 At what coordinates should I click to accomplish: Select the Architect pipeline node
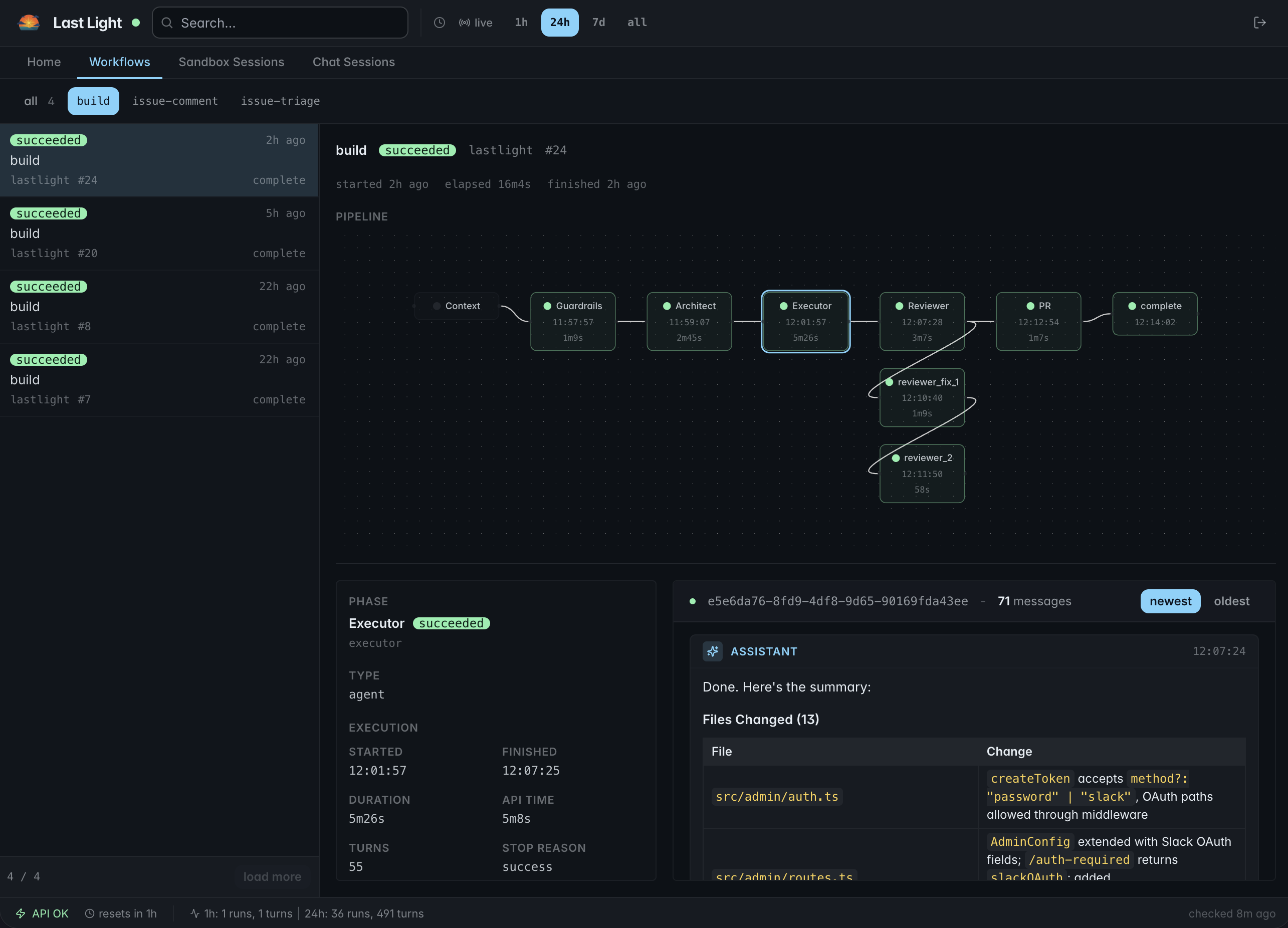click(689, 322)
